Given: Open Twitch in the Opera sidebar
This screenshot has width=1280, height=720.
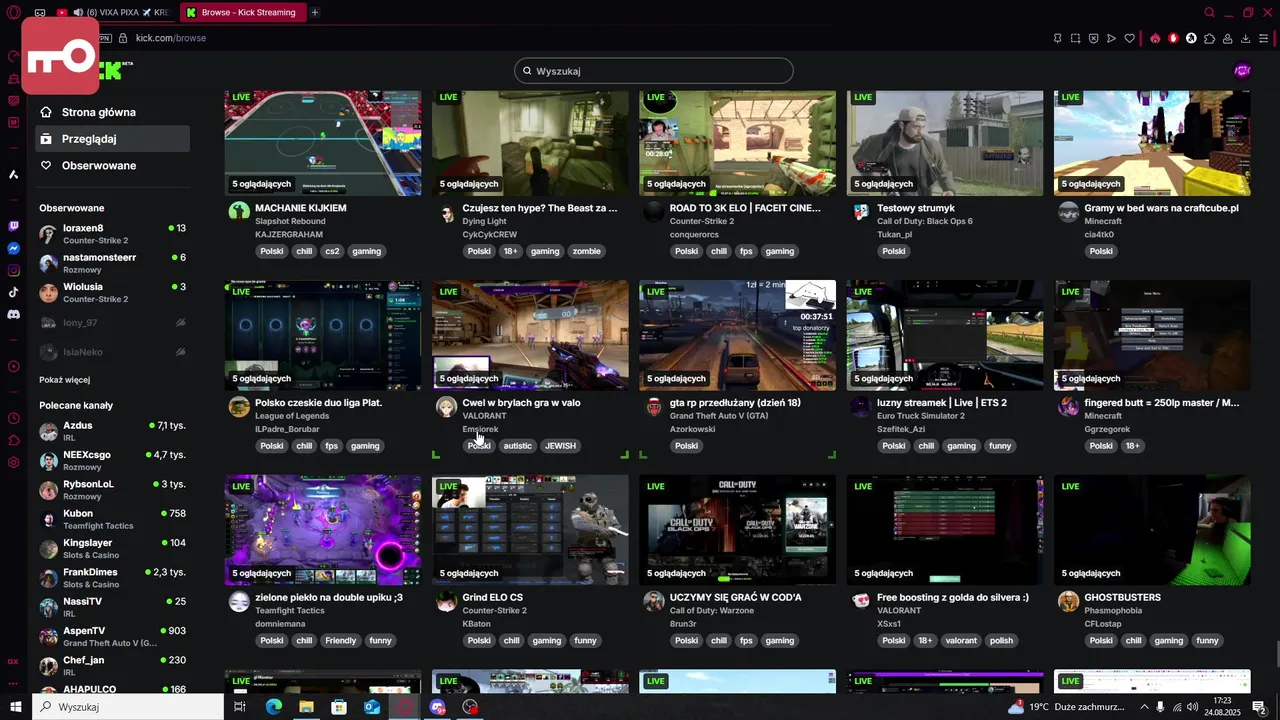Looking at the screenshot, I should click(x=13, y=226).
